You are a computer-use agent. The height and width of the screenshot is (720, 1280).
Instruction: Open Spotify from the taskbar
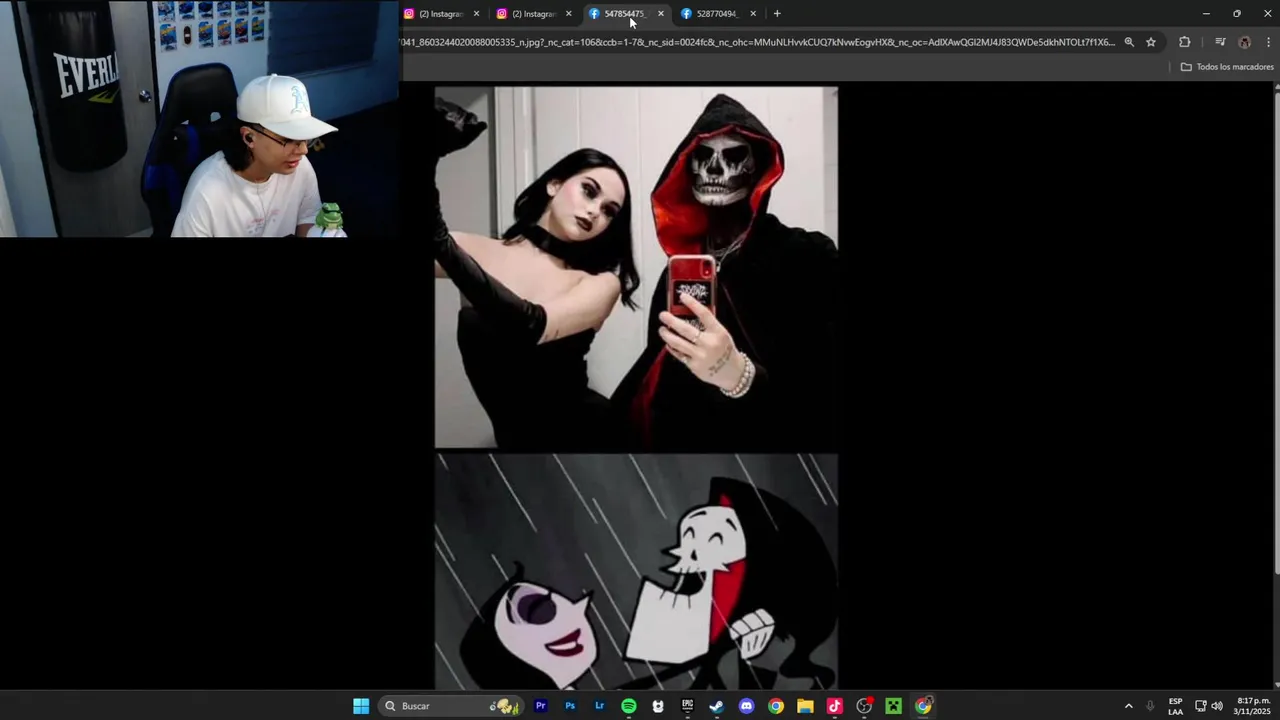pyautogui.click(x=629, y=706)
